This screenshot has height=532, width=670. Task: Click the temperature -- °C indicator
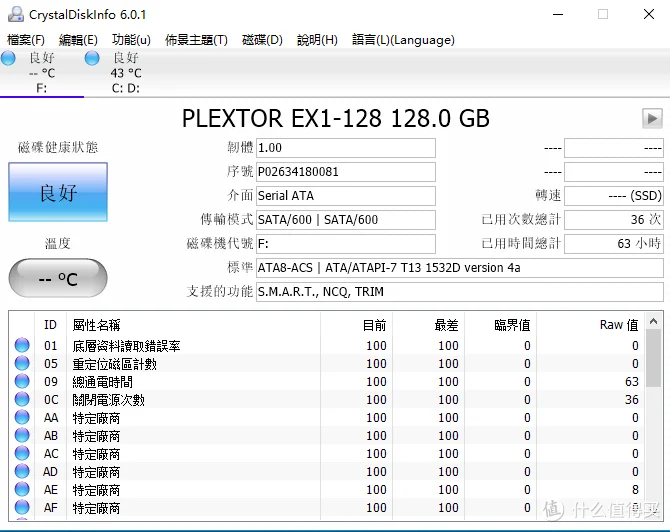(x=58, y=278)
